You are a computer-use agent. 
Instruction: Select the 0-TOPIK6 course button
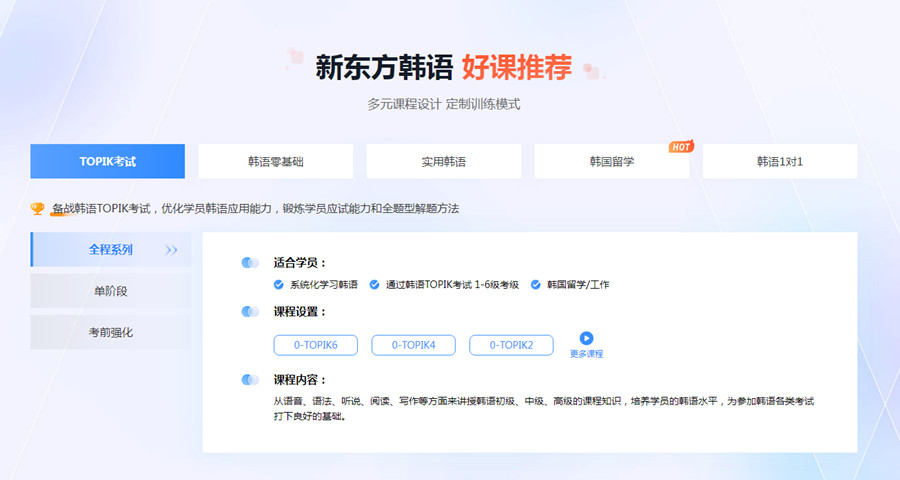click(x=315, y=345)
